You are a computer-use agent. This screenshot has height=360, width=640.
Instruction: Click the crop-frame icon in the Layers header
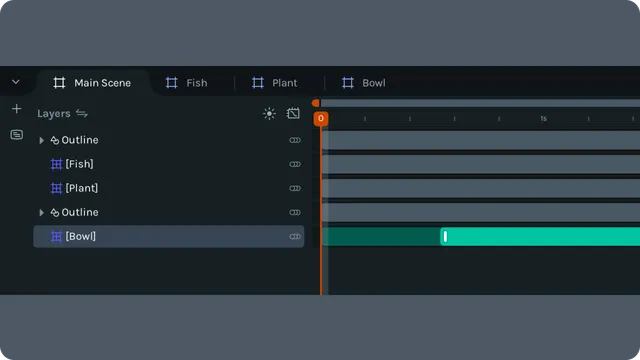click(293, 113)
